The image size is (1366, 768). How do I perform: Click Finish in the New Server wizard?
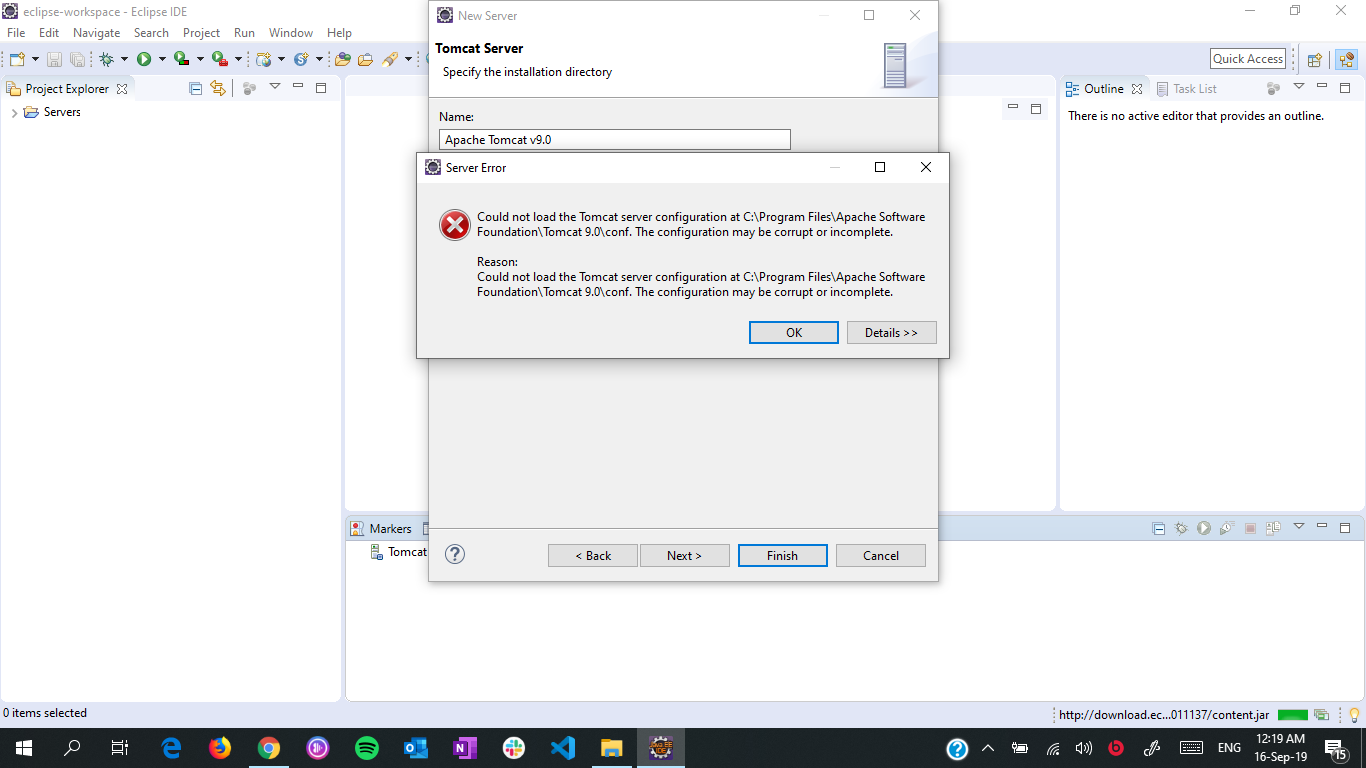[782, 556]
